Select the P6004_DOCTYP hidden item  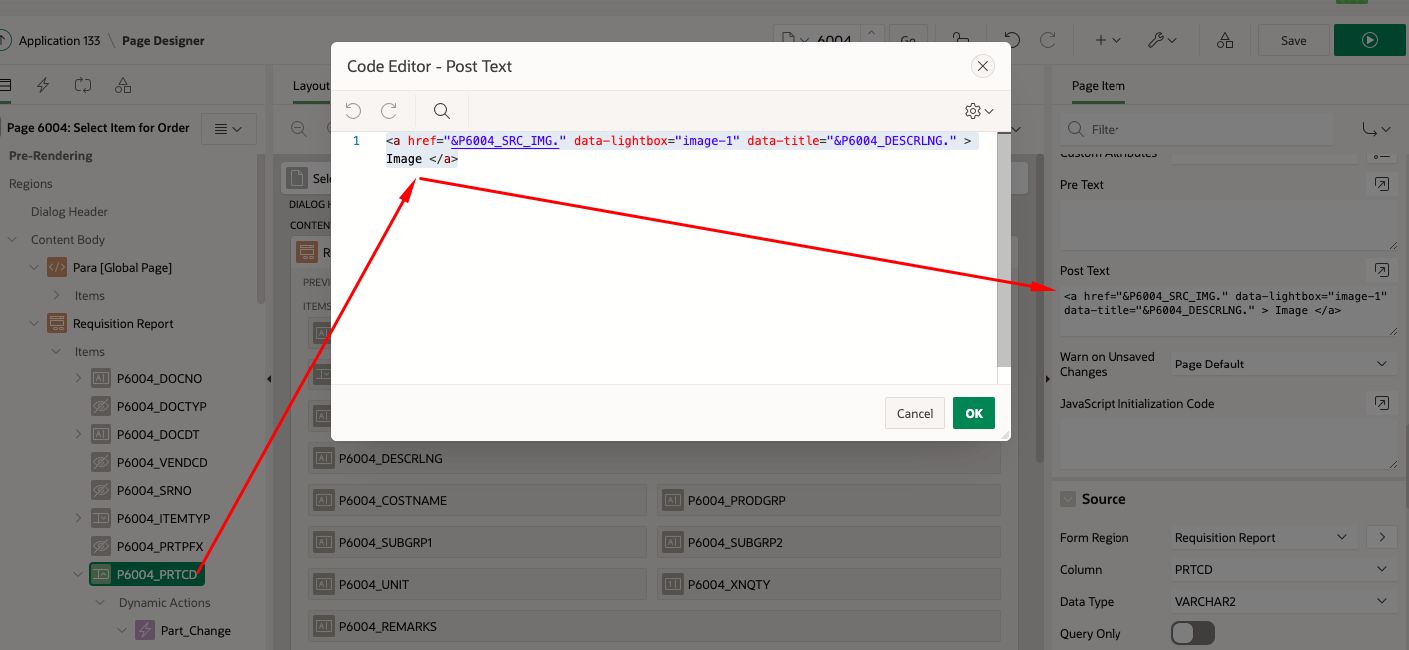(x=148, y=407)
